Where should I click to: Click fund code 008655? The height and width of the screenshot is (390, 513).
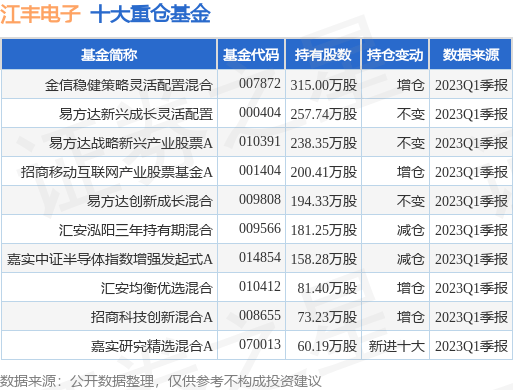point(260,316)
